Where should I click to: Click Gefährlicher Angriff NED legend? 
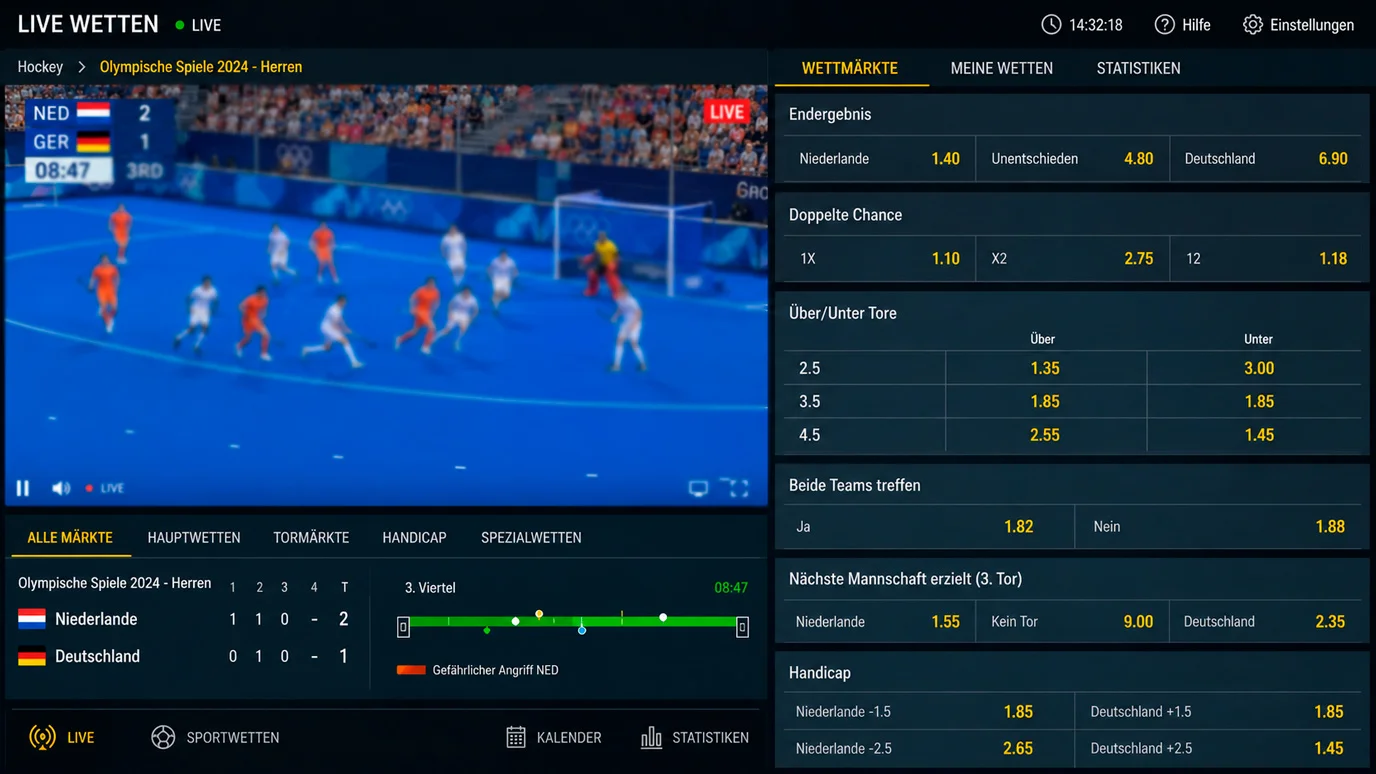[477, 670]
